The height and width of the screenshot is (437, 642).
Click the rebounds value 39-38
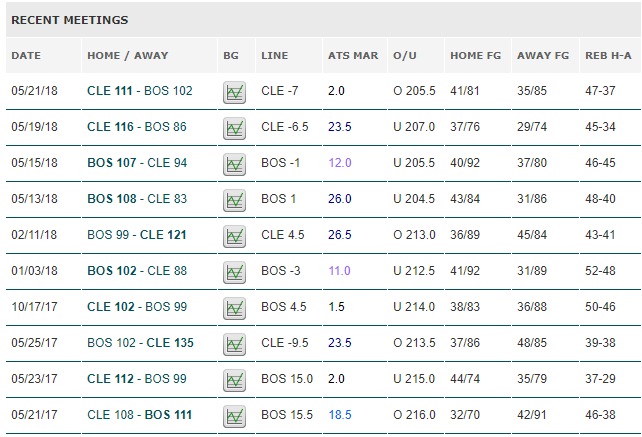pos(600,343)
